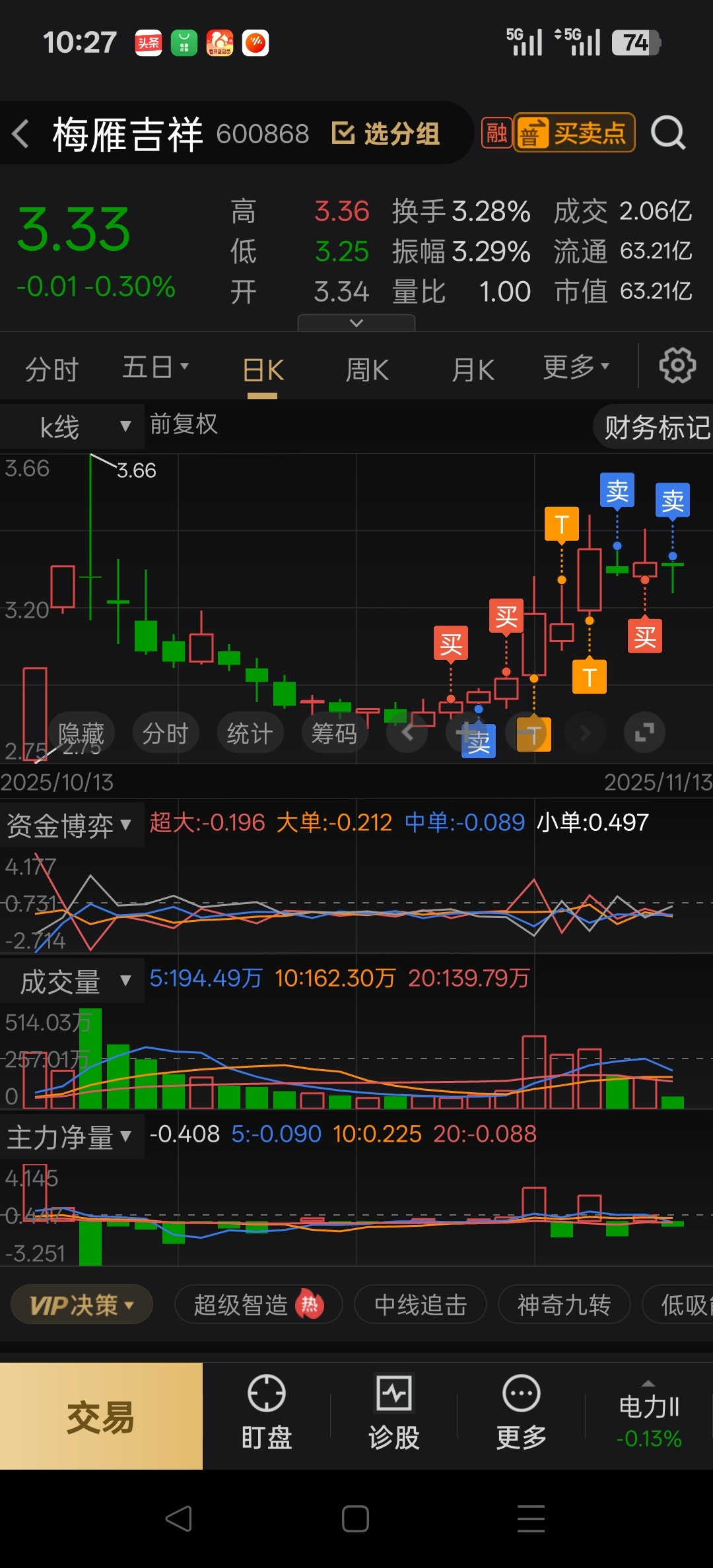Screen dimensions: 713x1568
Task: Switch to 周K tab
Action: (x=368, y=370)
